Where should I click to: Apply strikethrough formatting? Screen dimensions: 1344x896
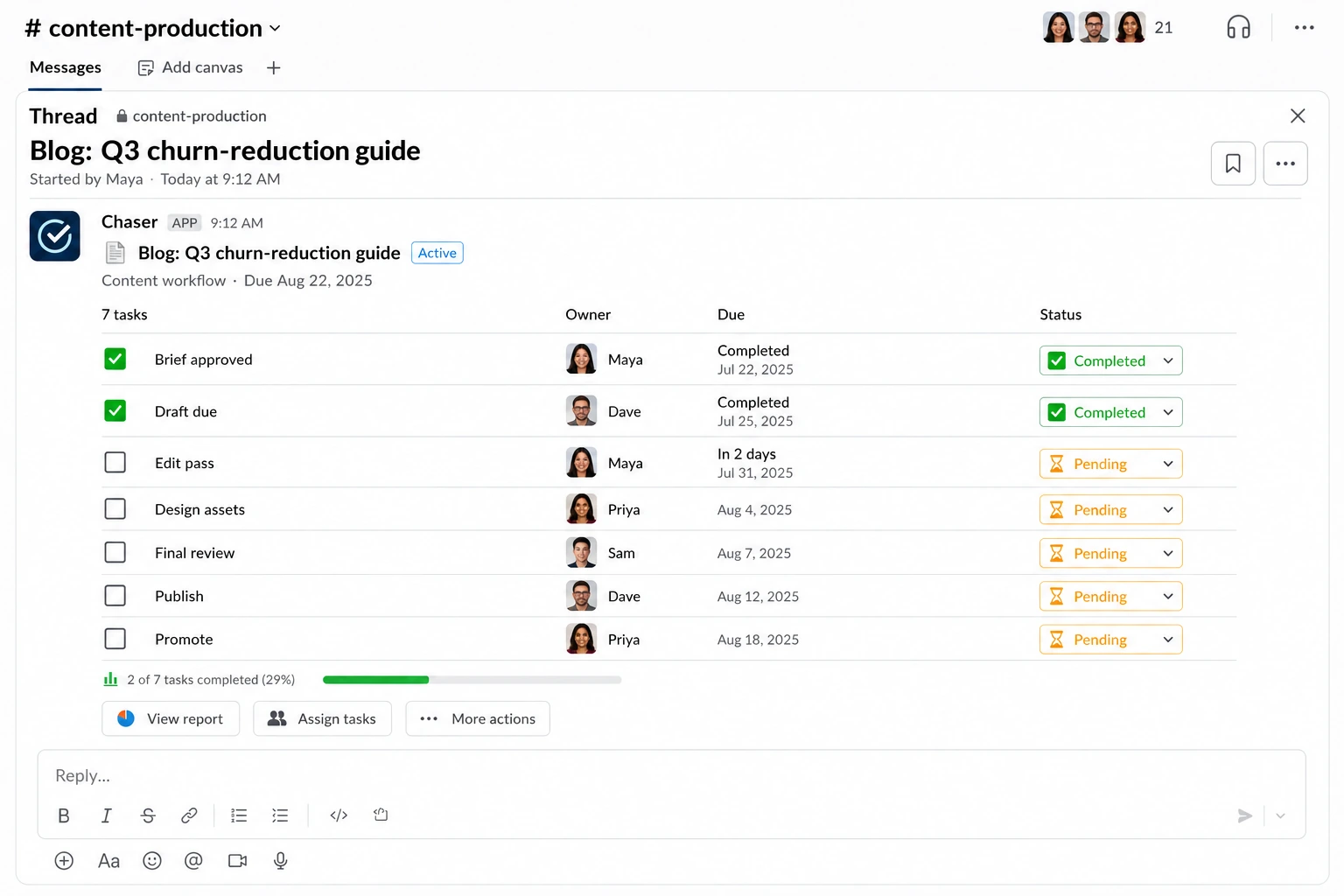click(148, 815)
